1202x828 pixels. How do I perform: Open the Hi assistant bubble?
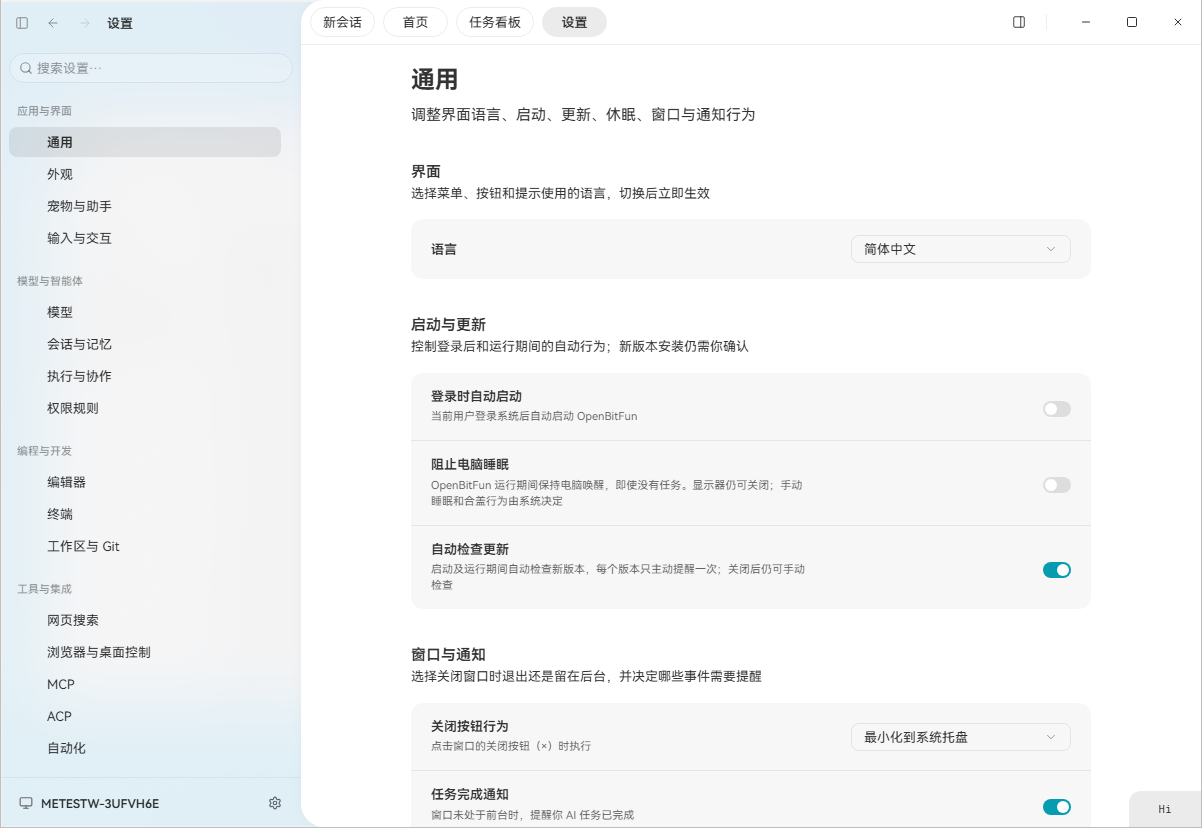[x=1165, y=809]
